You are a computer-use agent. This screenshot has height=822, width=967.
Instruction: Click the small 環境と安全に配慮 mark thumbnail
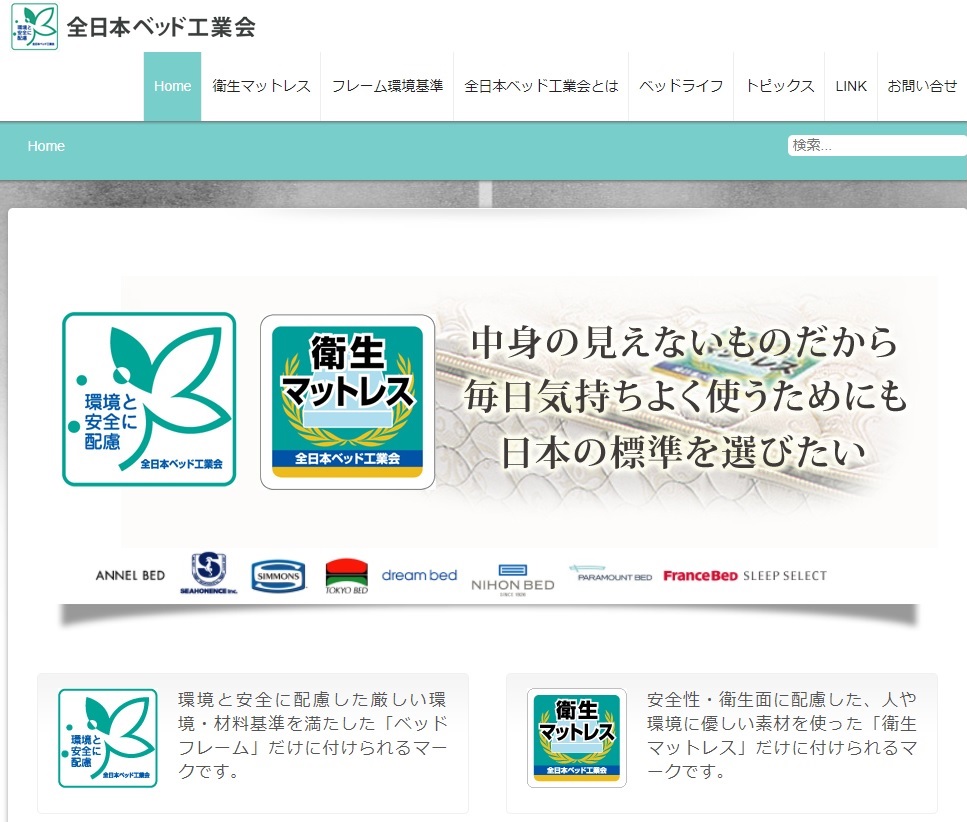pyautogui.click(x=108, y=738)
